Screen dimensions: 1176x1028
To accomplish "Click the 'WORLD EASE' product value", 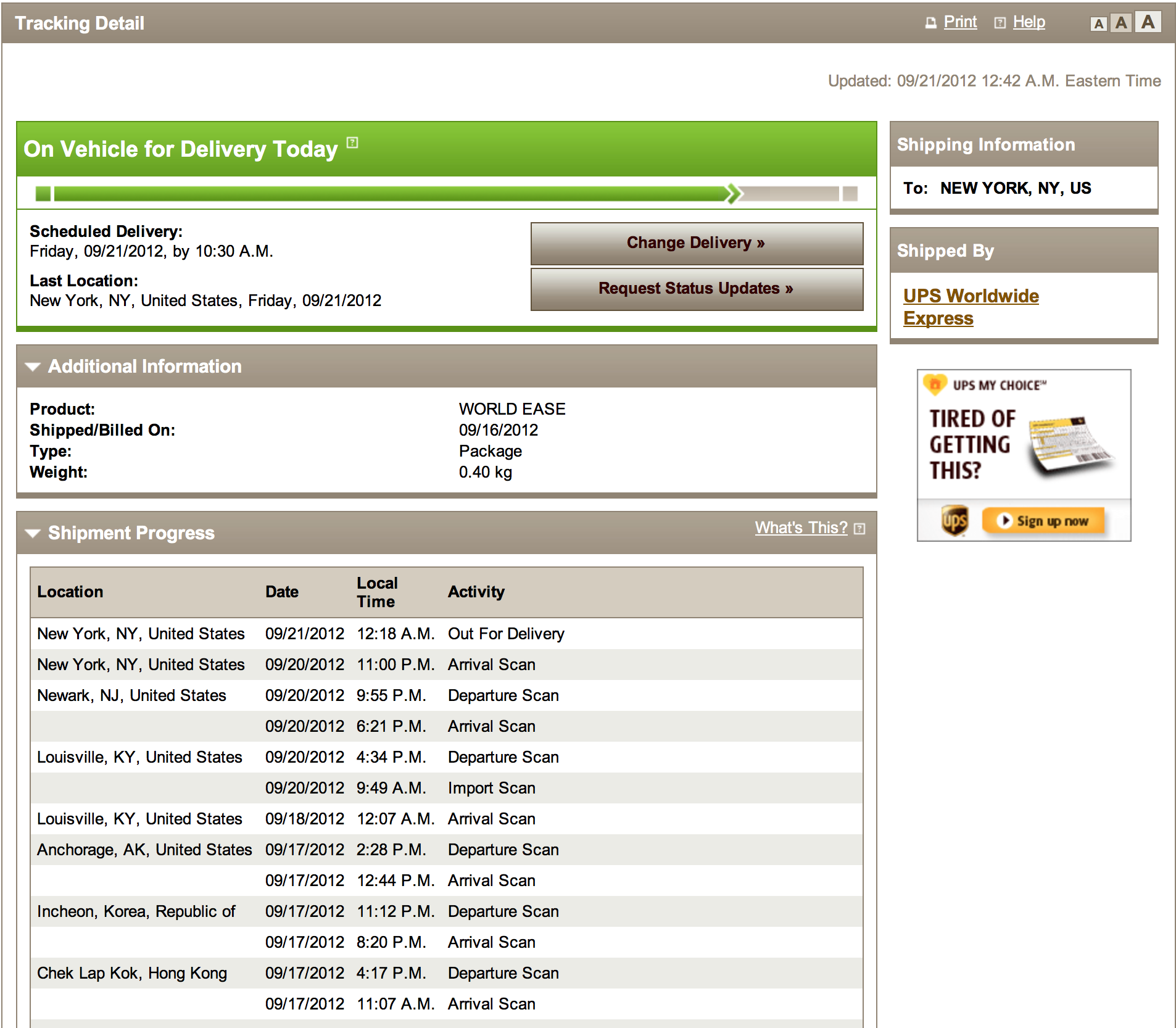I will point(512,409).
